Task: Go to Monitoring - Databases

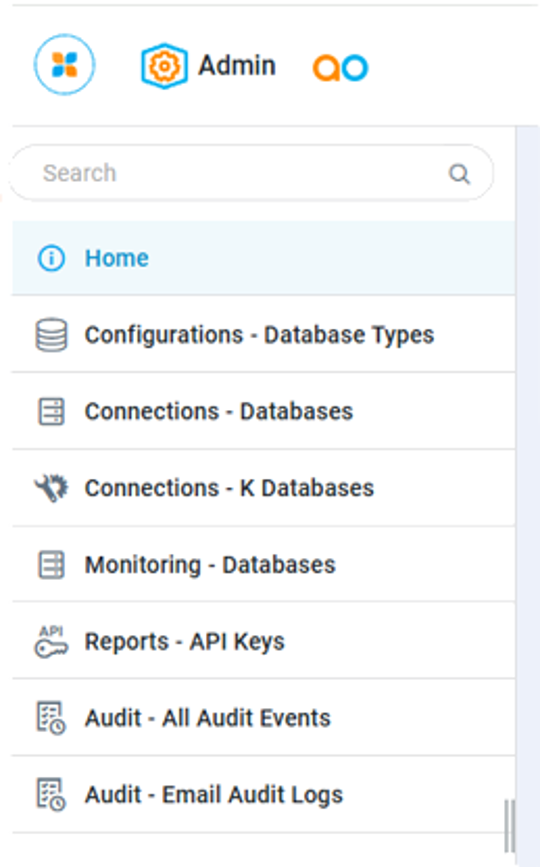Action: [x=264, y=565]
